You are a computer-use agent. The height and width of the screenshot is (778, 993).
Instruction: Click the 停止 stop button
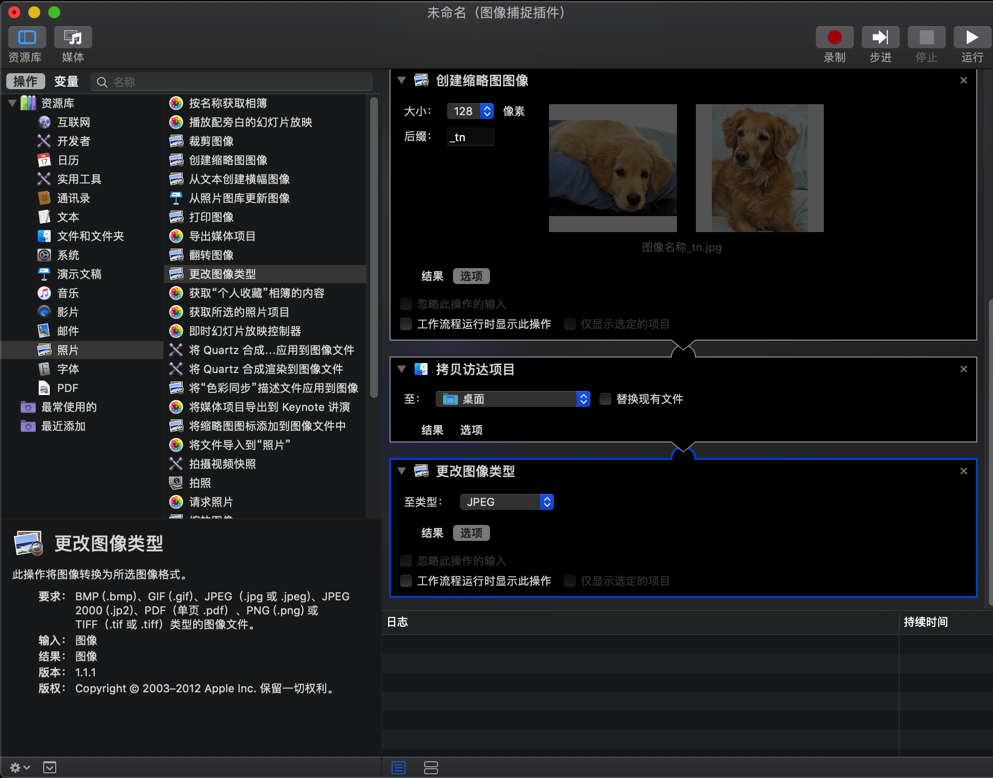pyautogui.click(x=927, y=37)
